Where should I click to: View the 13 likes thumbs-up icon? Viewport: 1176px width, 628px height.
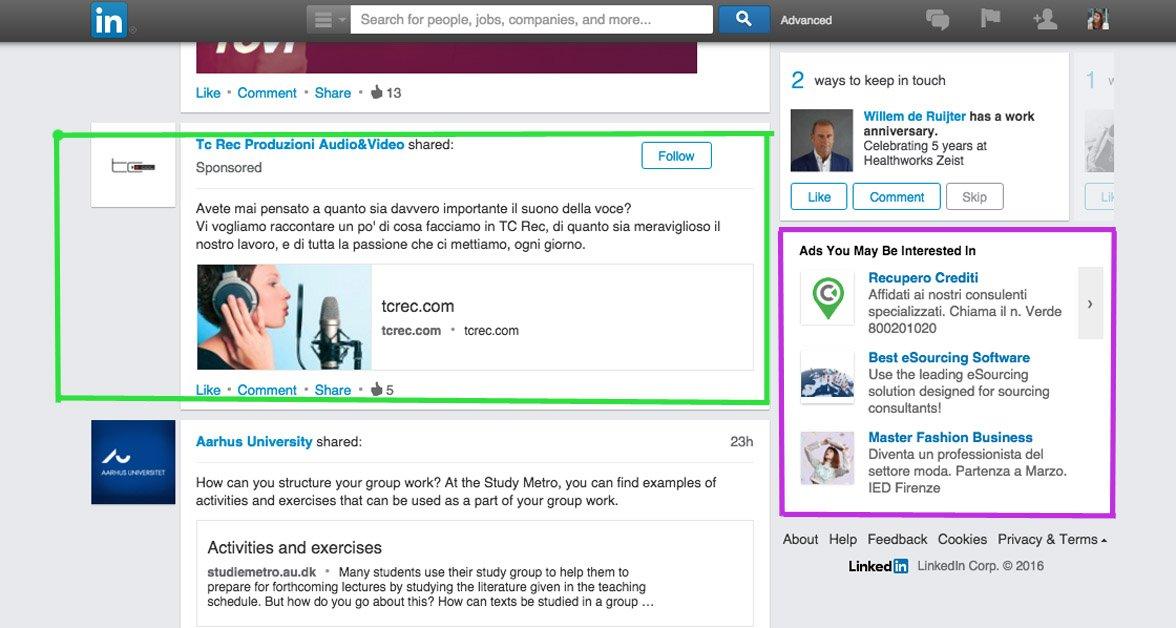[376, 92]
